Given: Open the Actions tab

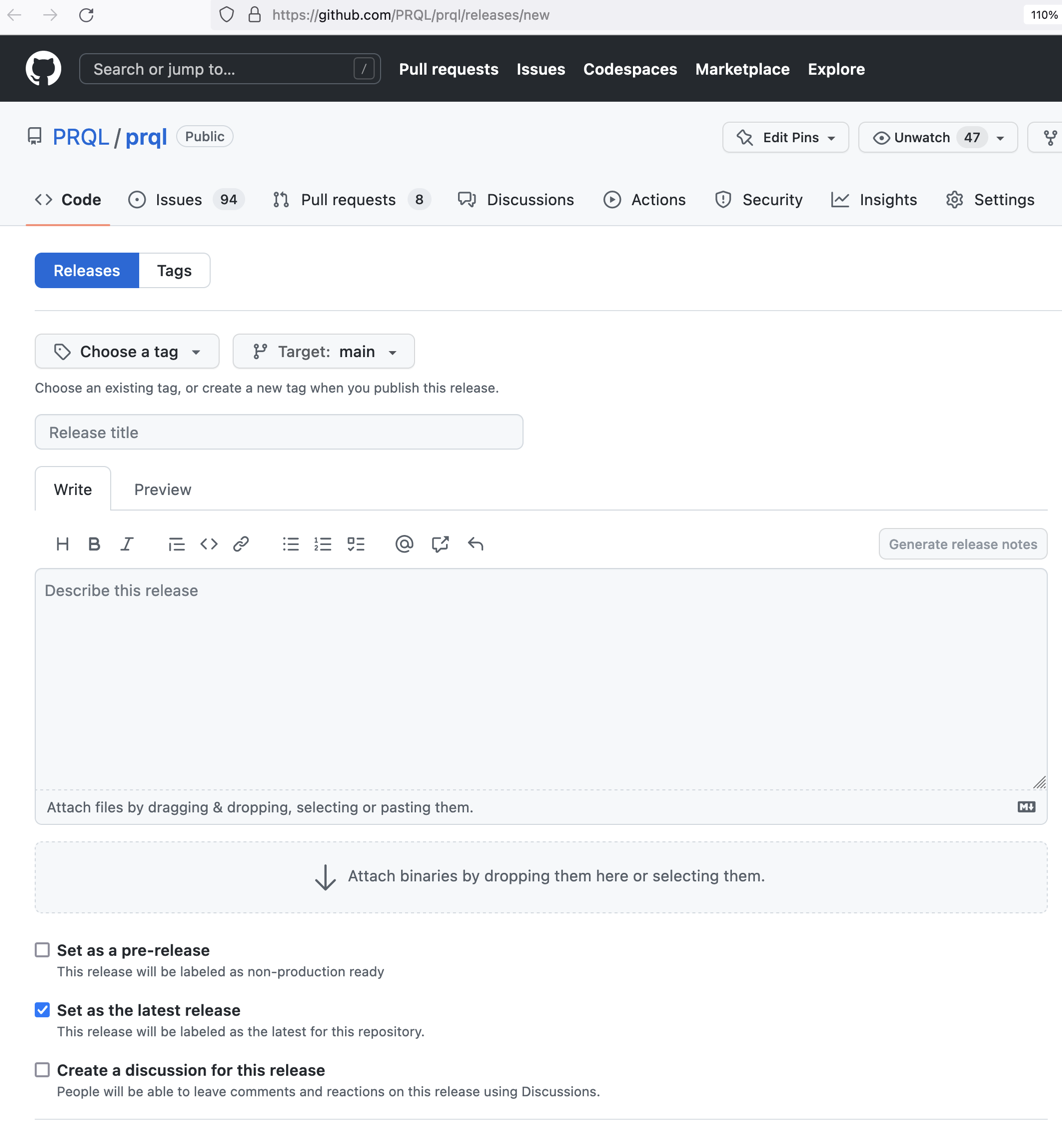Looking at the screenshot, I should click(644, 199).
